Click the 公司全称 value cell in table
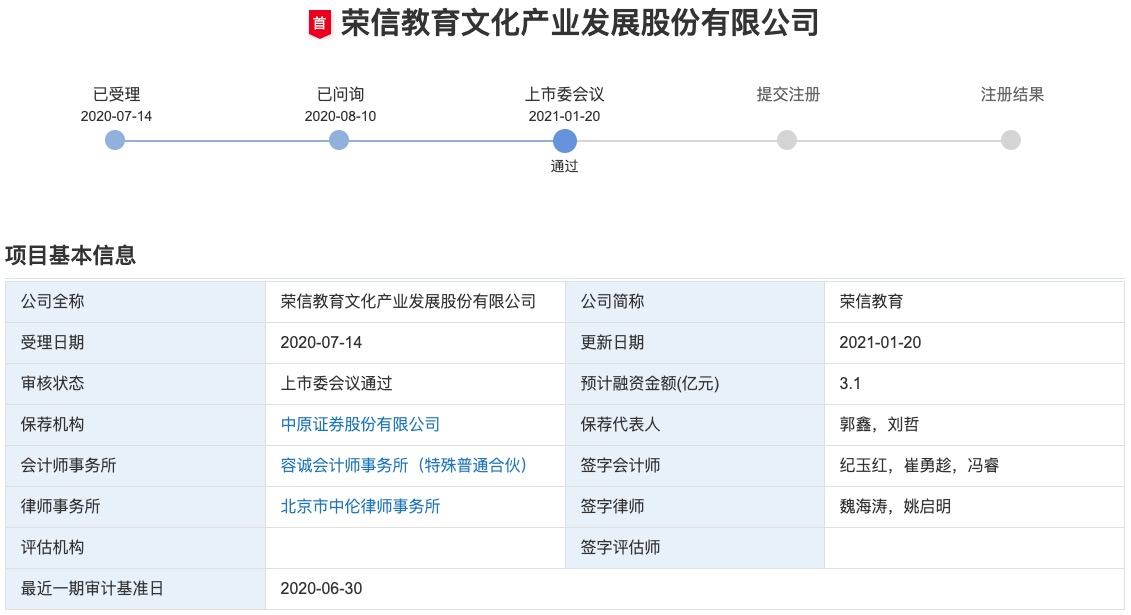 pos(415,301)
